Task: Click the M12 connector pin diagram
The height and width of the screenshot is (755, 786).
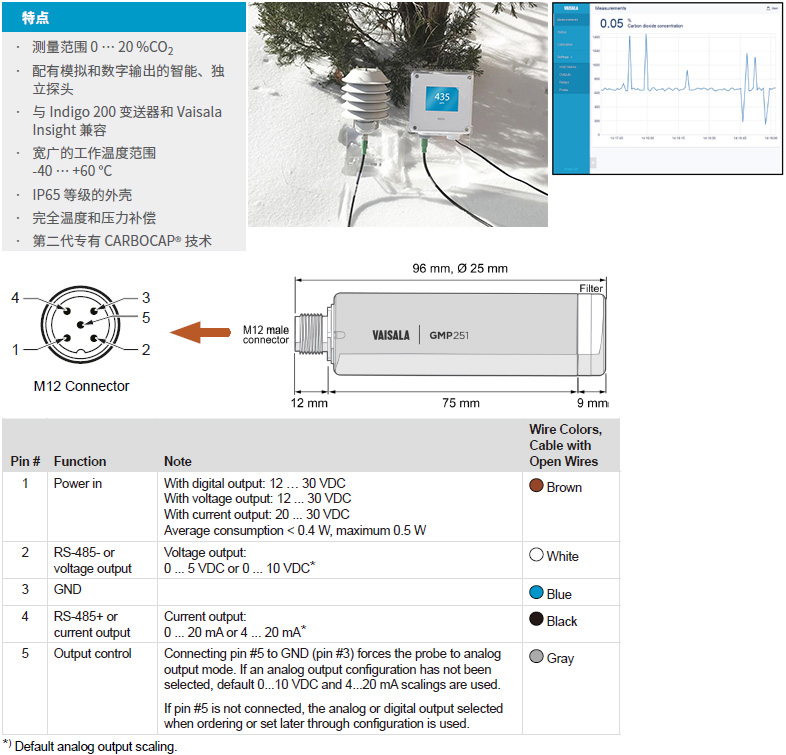Action: point(80,324)
